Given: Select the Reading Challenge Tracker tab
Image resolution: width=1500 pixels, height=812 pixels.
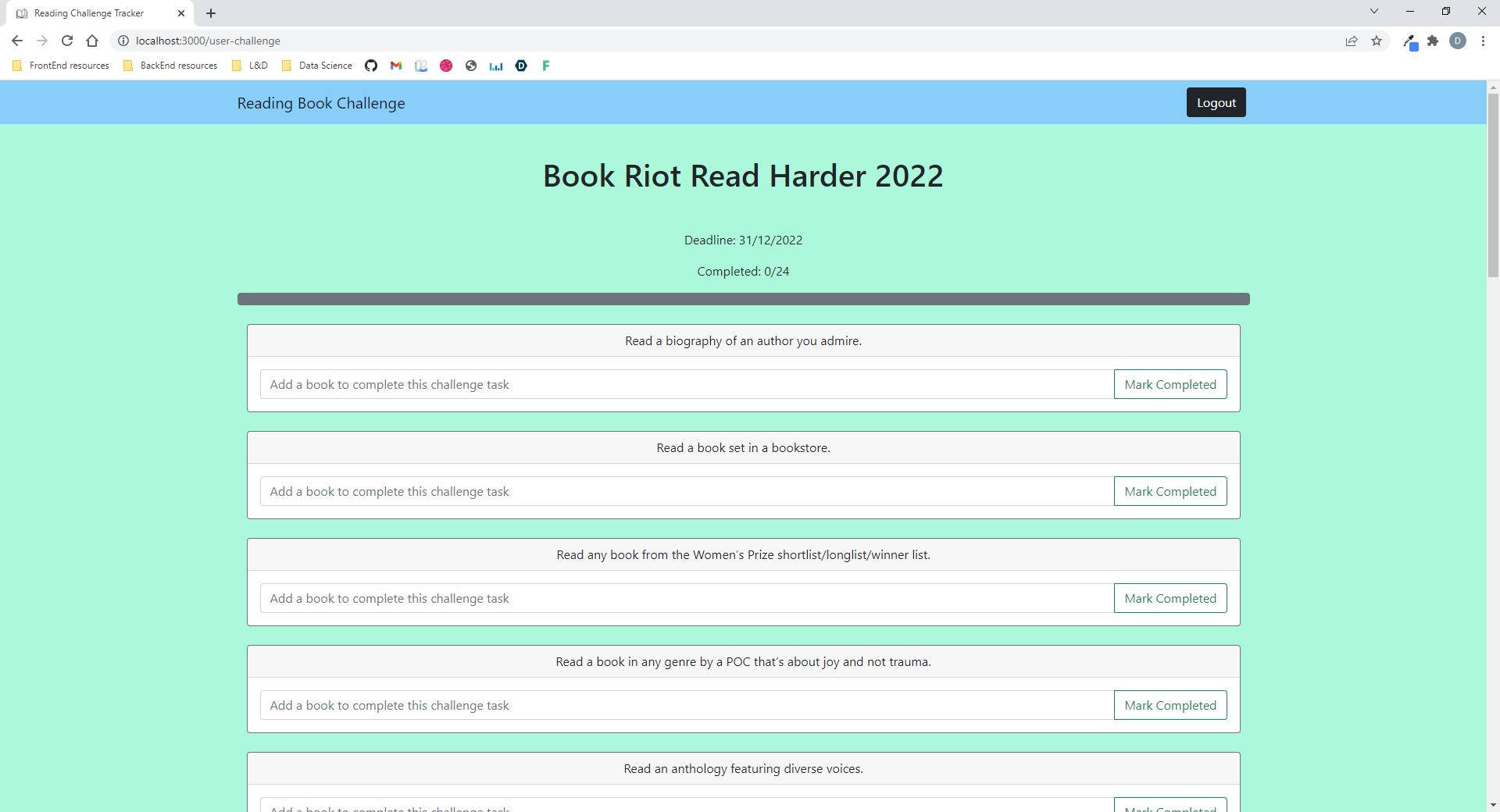Looking at the screenshot, I should [x=100, y=13].
